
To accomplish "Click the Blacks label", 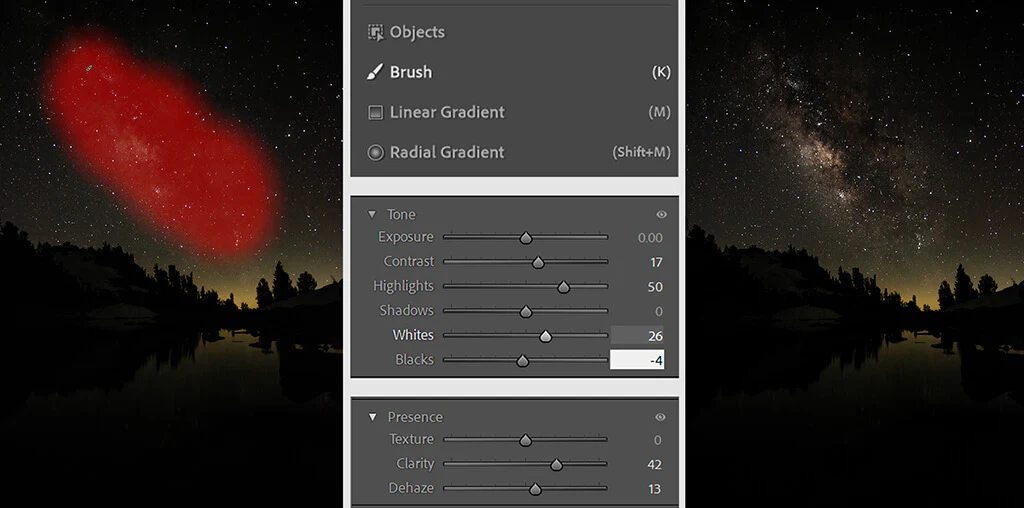I will click(414, 360).
